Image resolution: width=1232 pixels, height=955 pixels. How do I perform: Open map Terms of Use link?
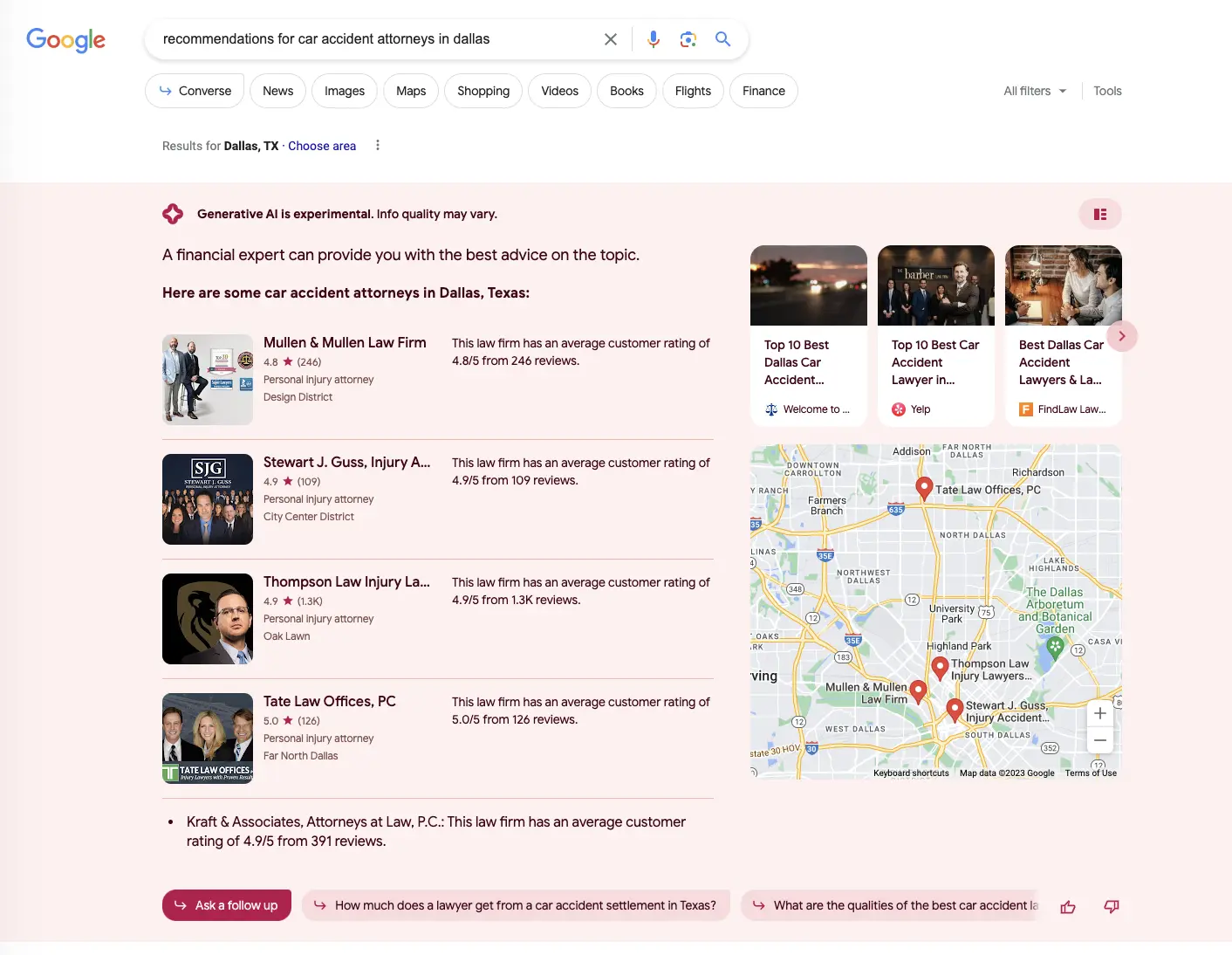(1091, 773)
